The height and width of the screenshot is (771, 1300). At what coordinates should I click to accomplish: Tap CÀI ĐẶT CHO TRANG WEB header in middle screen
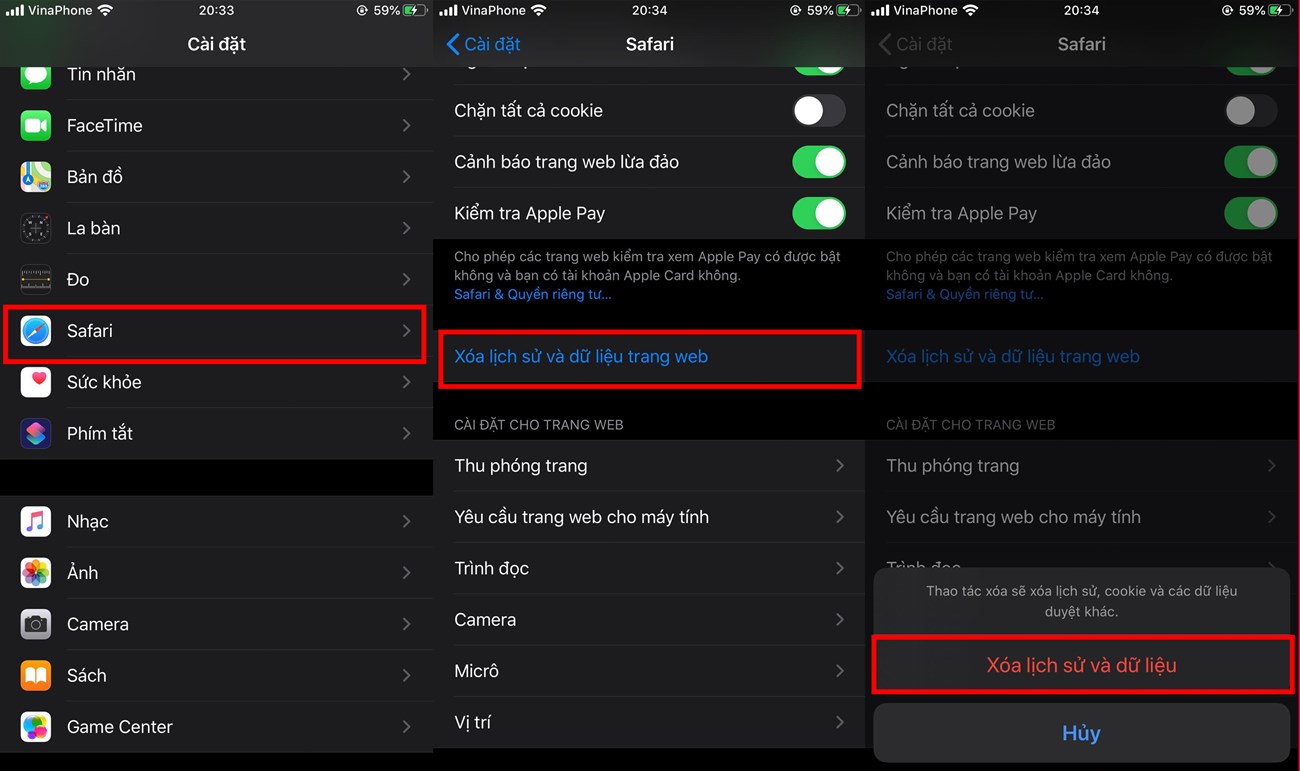[539, 425]
